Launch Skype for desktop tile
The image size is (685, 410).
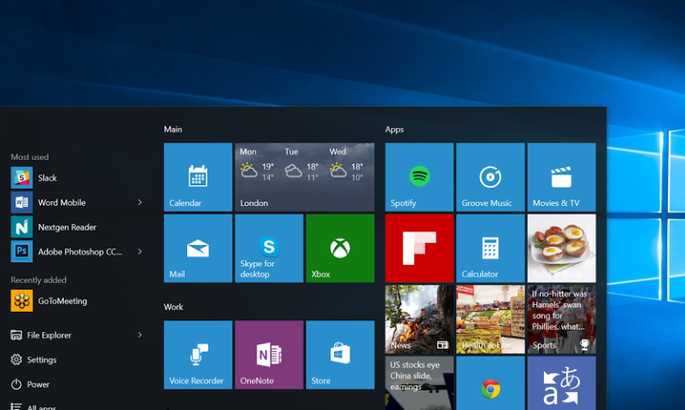click(x=269, y=248)
